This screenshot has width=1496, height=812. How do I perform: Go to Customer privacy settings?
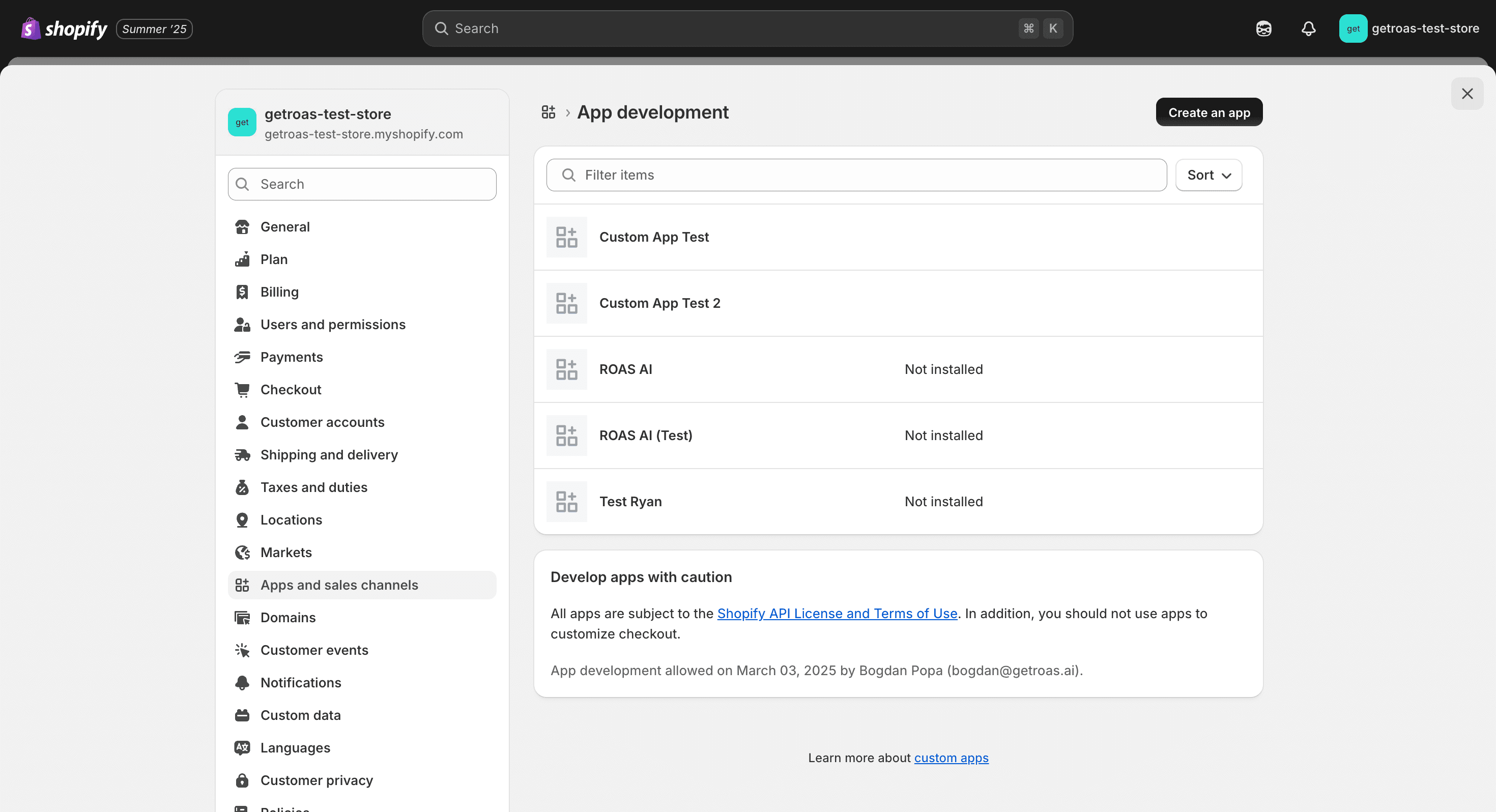[x=362, y=780]
